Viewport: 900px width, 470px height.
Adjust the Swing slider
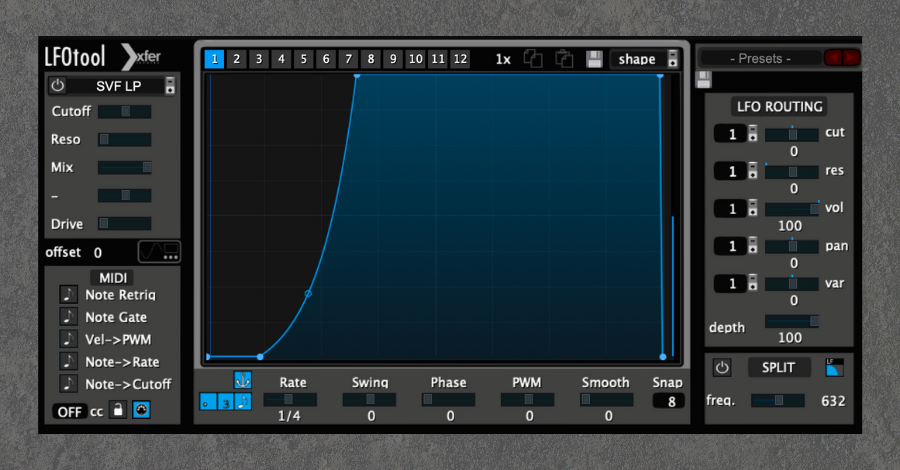coord(369,399)
